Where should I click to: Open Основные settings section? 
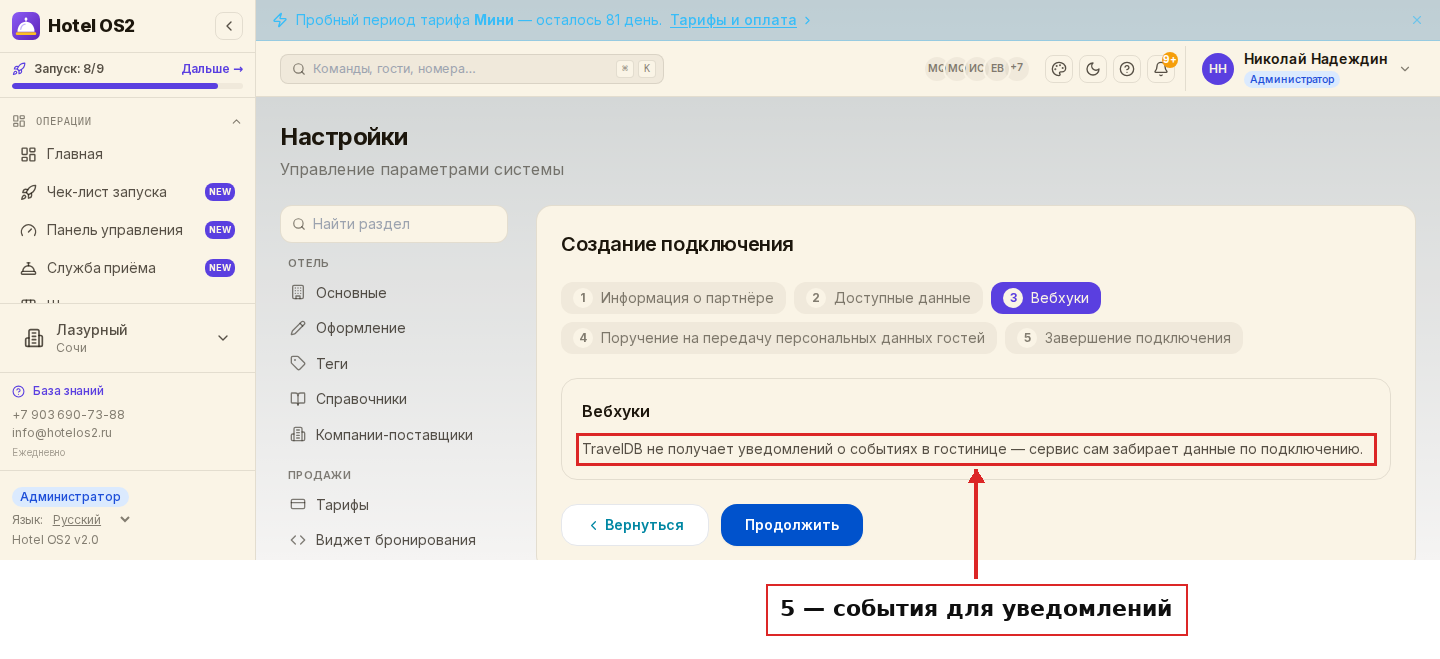coord(394,293)
